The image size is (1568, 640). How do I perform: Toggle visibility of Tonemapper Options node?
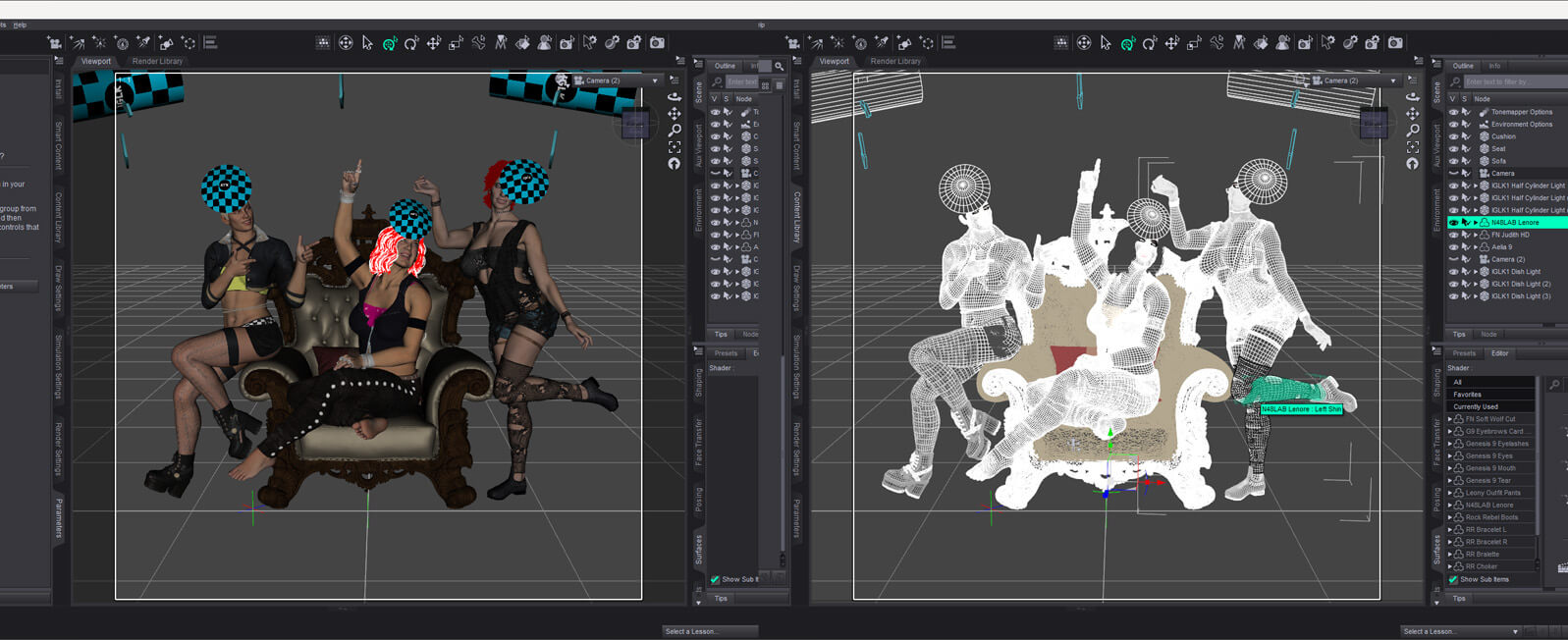[x=1453, y=112]
